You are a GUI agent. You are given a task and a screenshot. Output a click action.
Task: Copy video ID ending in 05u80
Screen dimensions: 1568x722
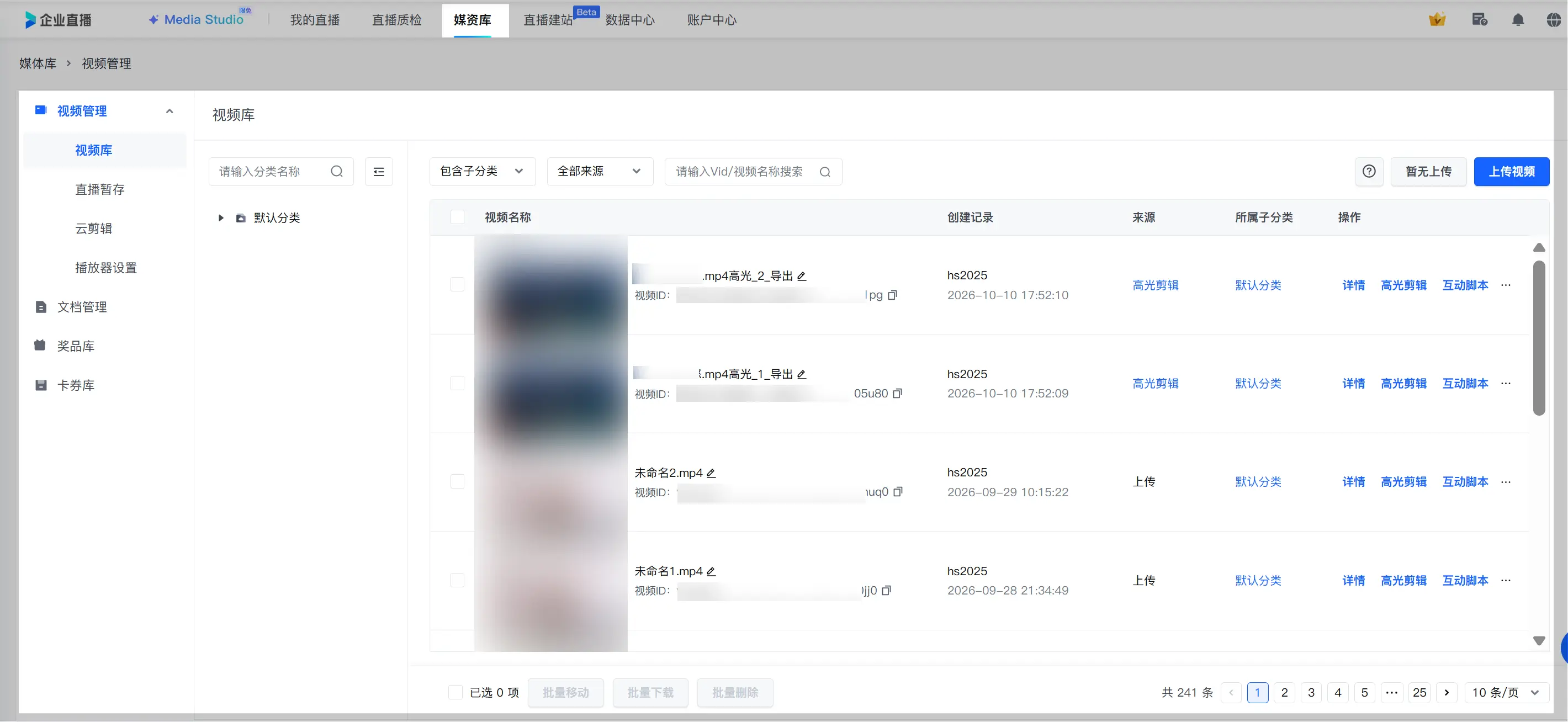pos(897,394)
